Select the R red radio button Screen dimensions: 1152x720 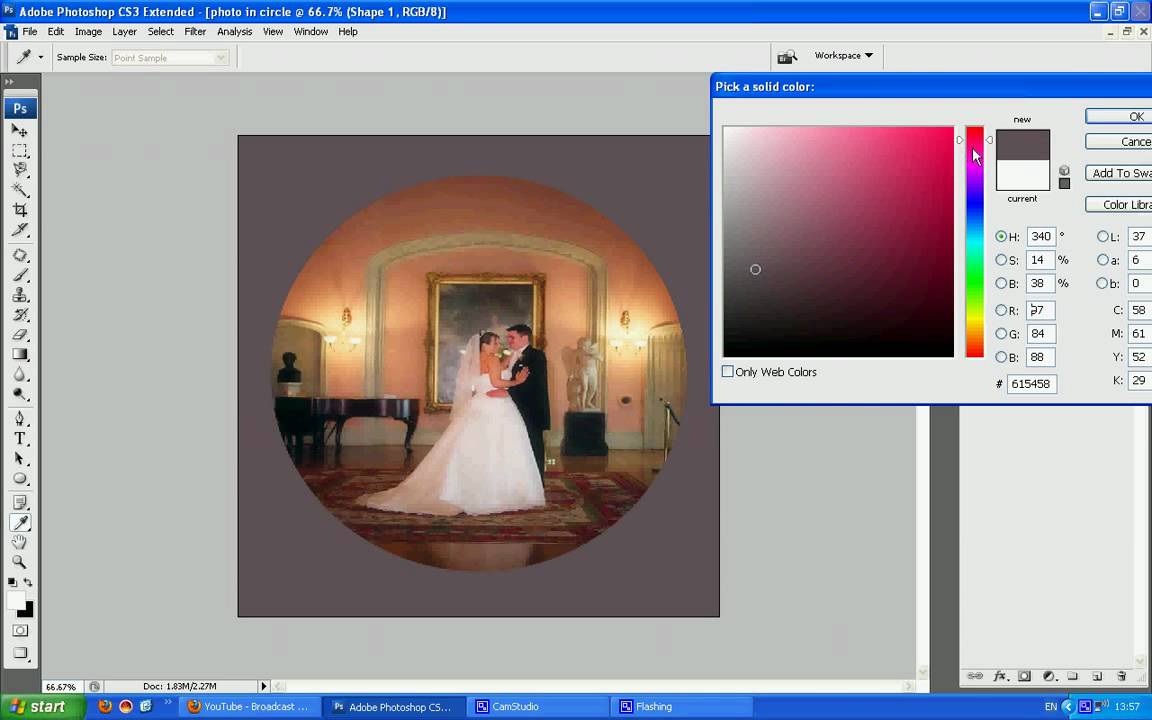pos(1001,311)
